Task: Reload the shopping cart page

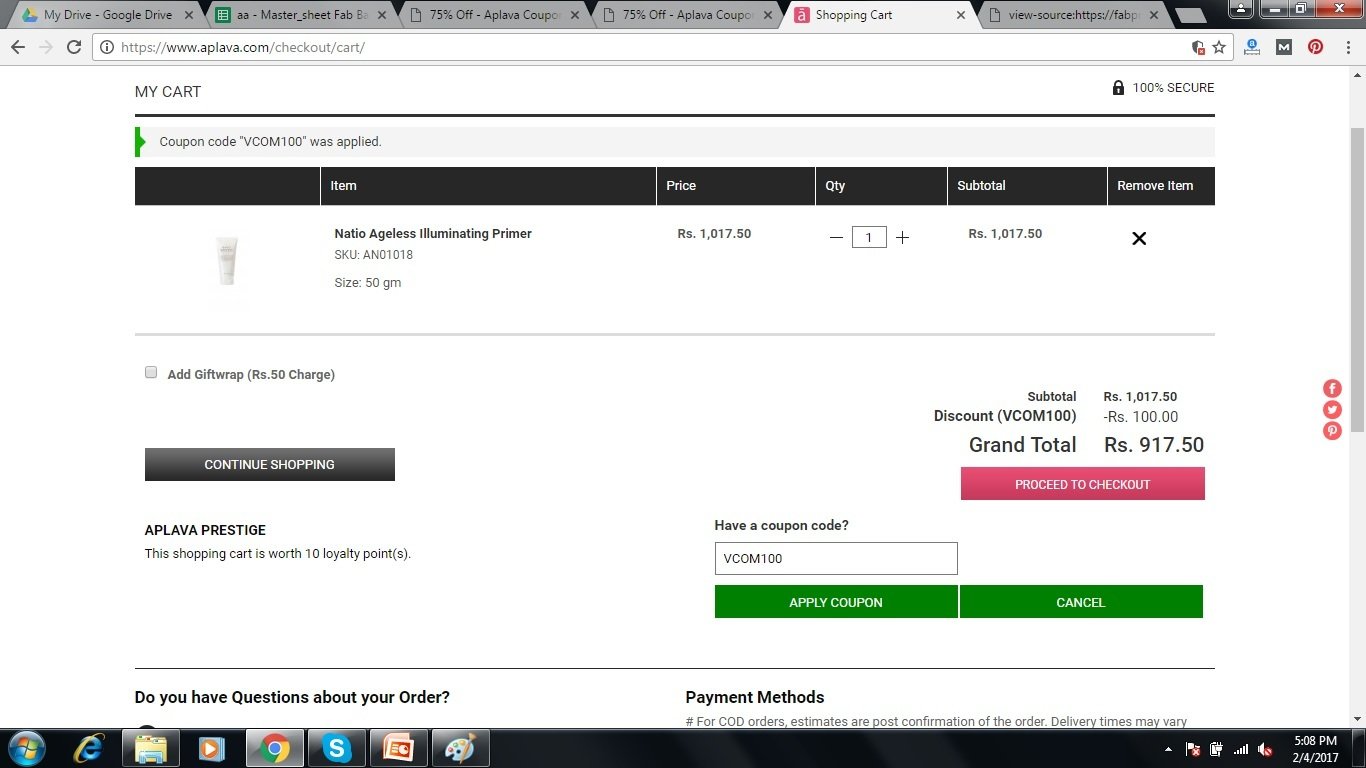Action: (74, 47)
